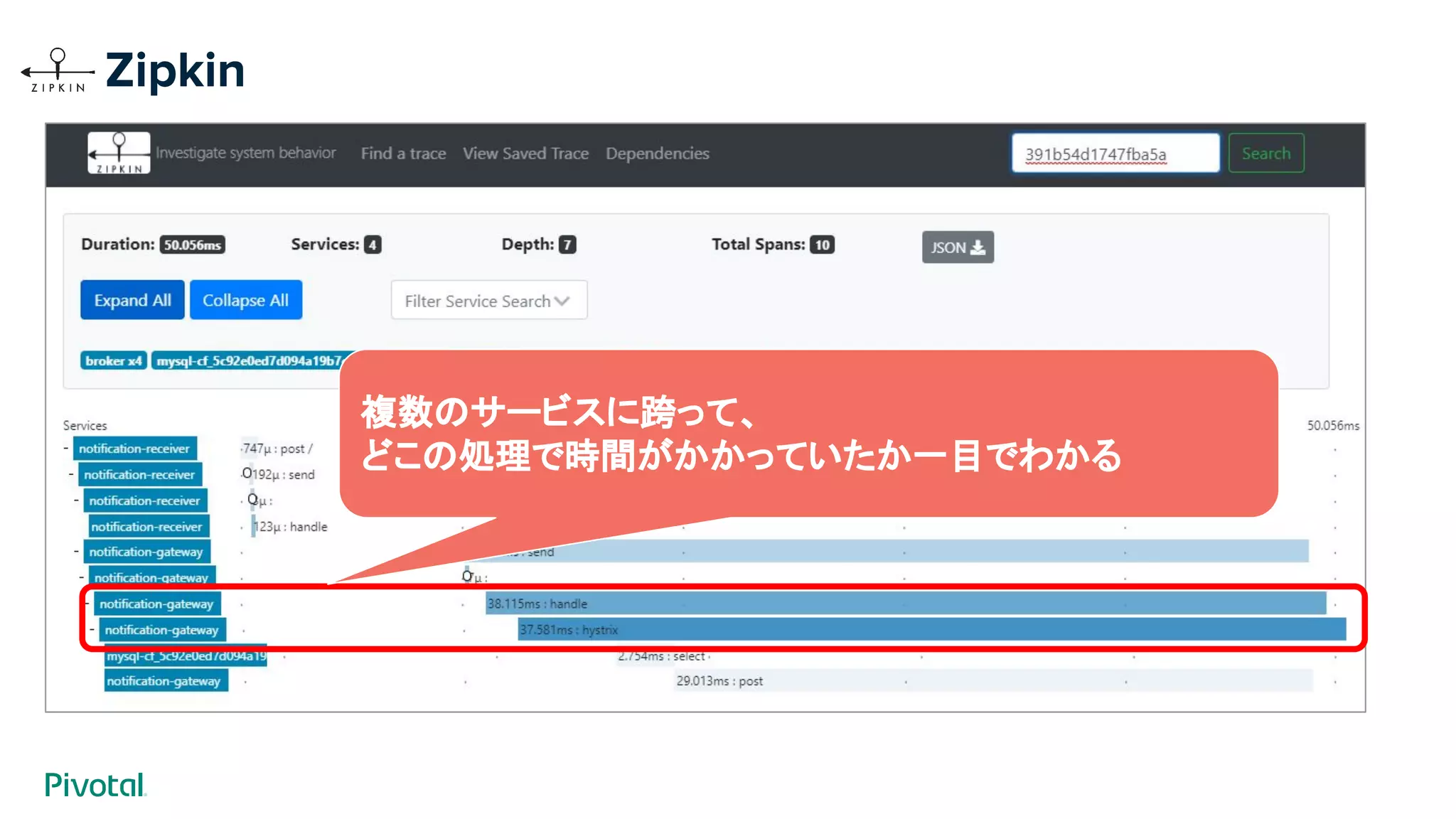Image resolution: width=1456 pixels, height=819 pixels.
Task: Open the 123µ handle span
Action: (x=290, y=527)
